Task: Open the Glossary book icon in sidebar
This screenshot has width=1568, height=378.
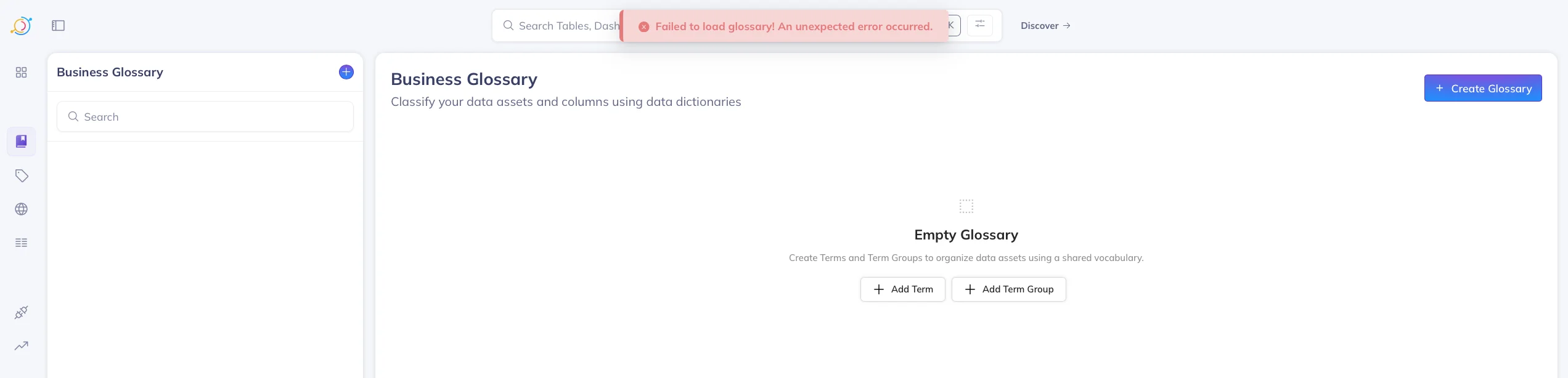Action: [21, 141]
